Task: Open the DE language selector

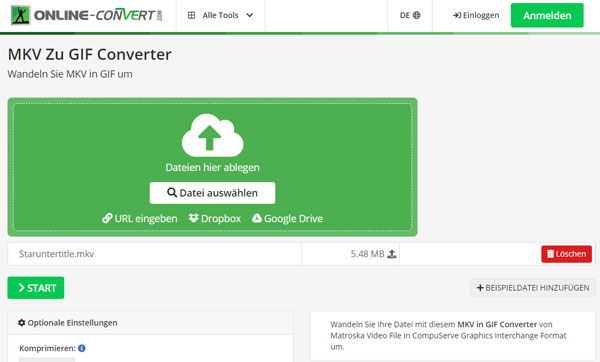Action: tap(410, 15)
